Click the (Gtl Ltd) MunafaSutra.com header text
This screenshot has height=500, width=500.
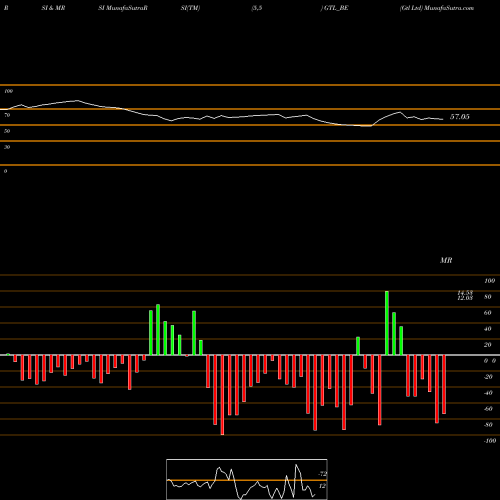click(437, 8)
